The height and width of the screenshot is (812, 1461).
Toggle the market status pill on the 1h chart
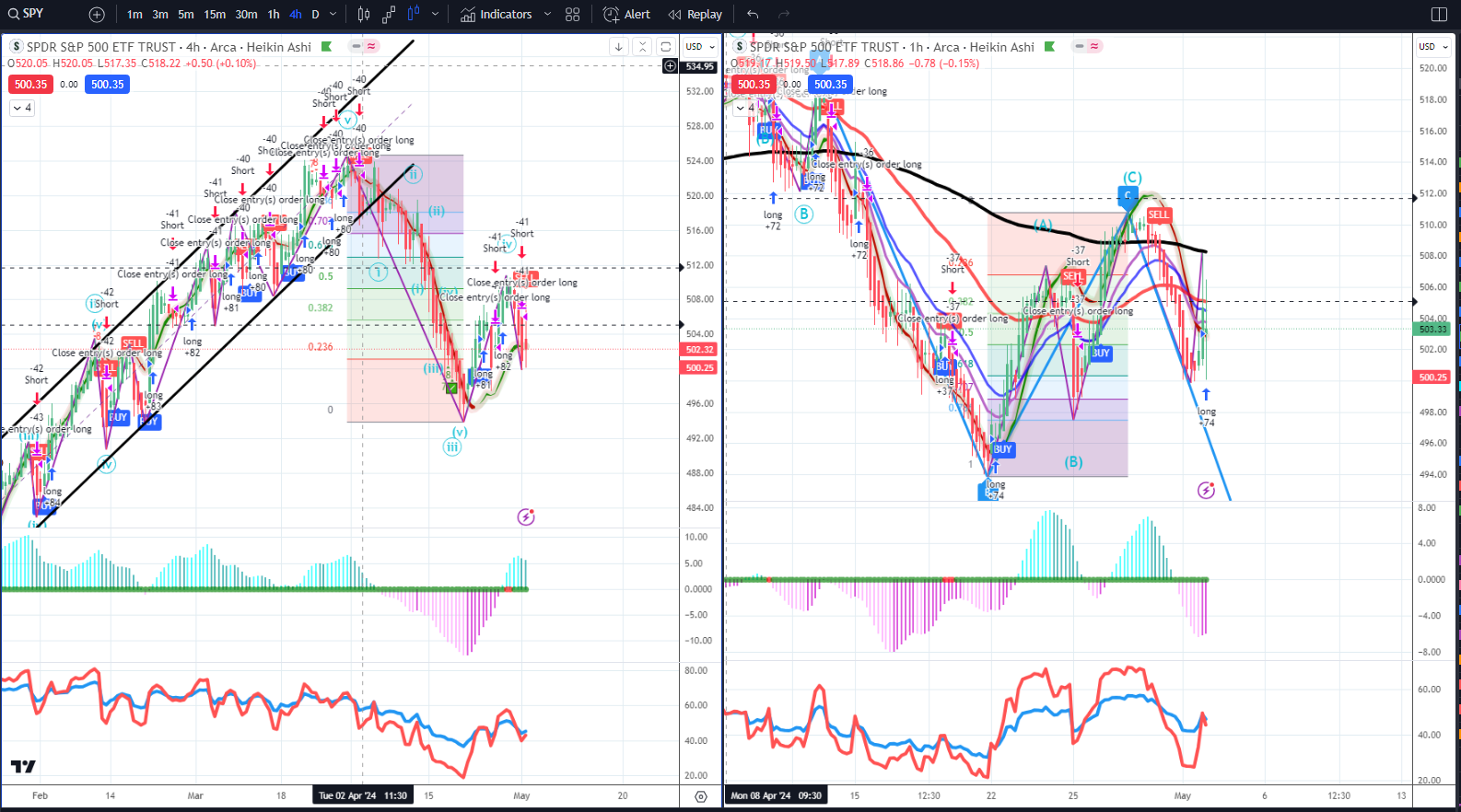point(1087,46)
